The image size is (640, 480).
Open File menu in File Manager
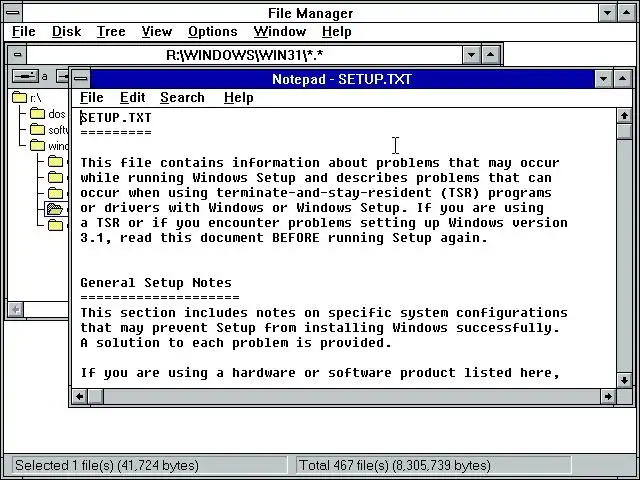point(24,31)
